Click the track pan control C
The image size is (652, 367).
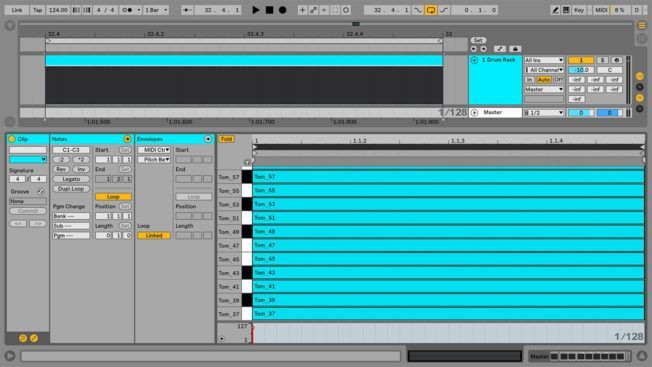pos(610,70)
